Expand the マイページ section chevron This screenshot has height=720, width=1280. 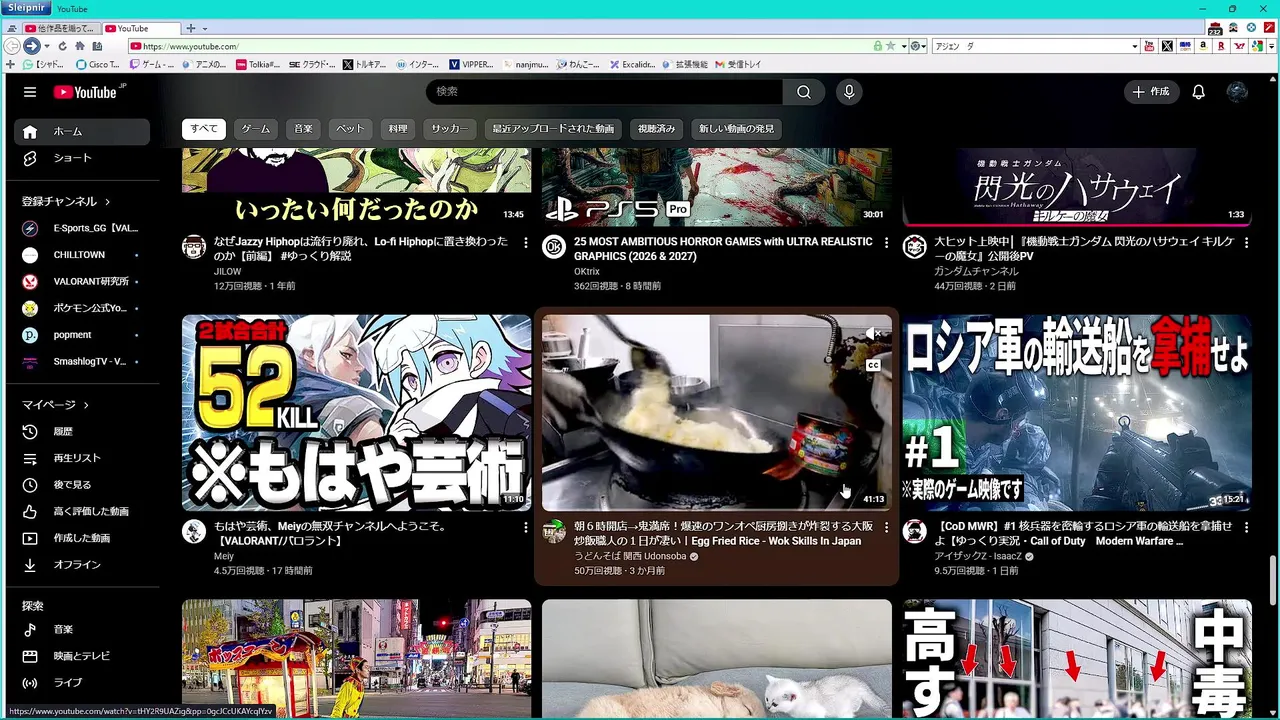pos(86,405)
